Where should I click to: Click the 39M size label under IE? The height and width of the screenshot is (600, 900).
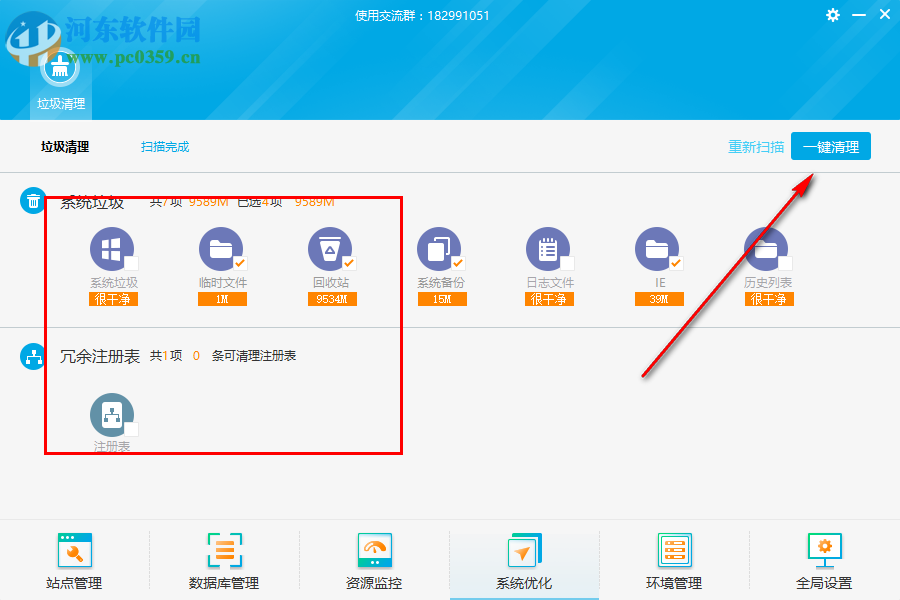[x=659, y=299]
